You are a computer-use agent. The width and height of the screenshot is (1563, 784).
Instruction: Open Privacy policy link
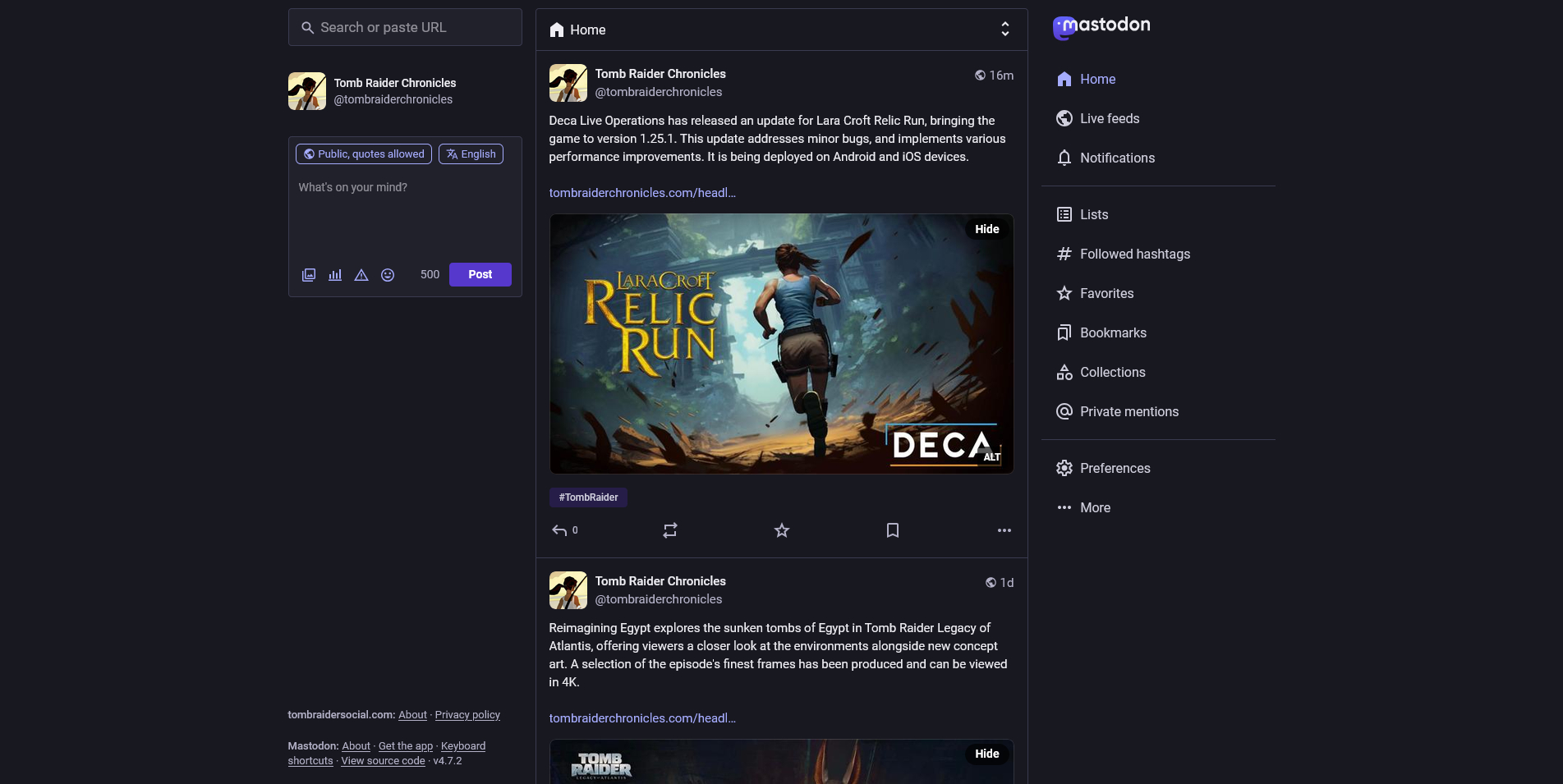click(467, 715)
